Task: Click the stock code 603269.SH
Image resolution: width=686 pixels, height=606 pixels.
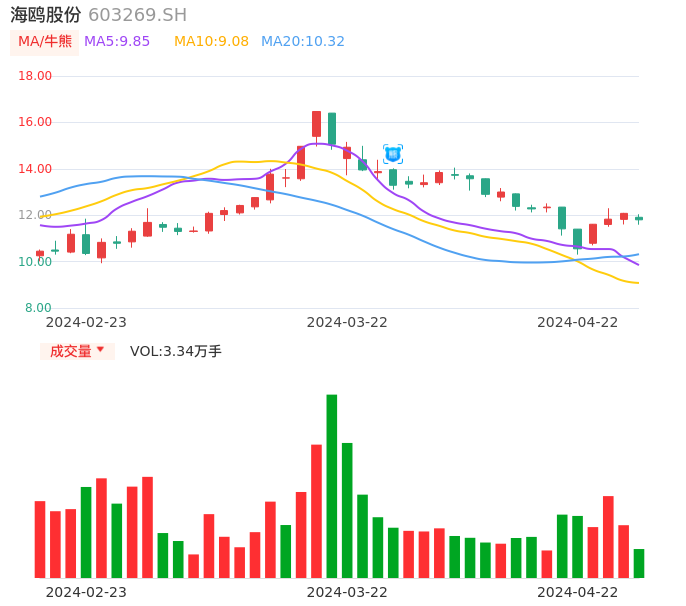Action: [137, 15]
